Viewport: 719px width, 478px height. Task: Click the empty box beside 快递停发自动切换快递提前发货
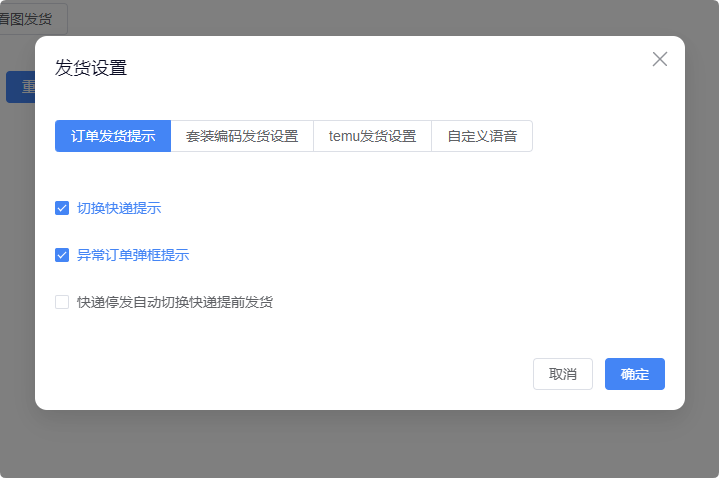coord(62,302)
